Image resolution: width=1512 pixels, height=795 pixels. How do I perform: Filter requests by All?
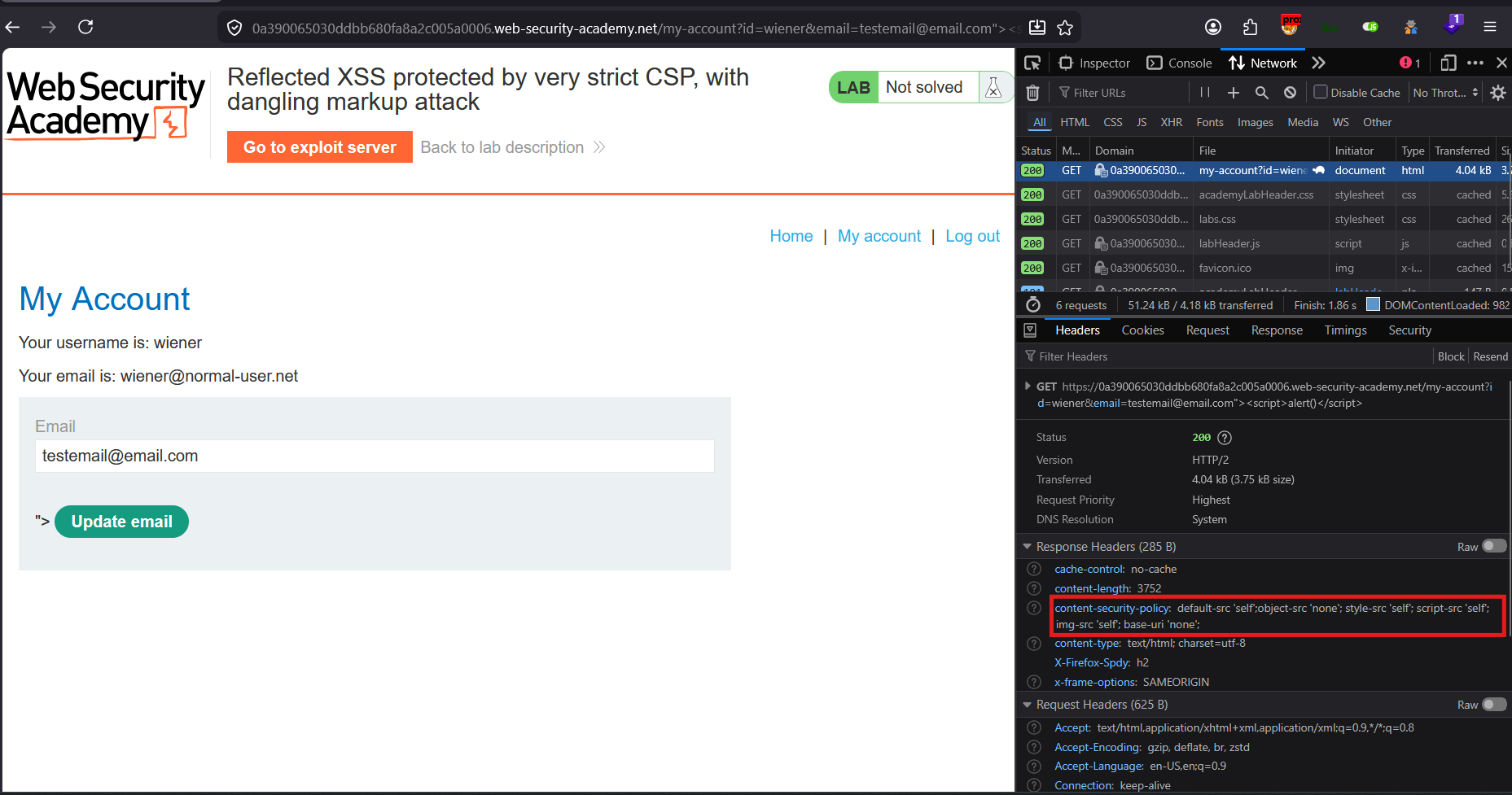coord(1040,122)
